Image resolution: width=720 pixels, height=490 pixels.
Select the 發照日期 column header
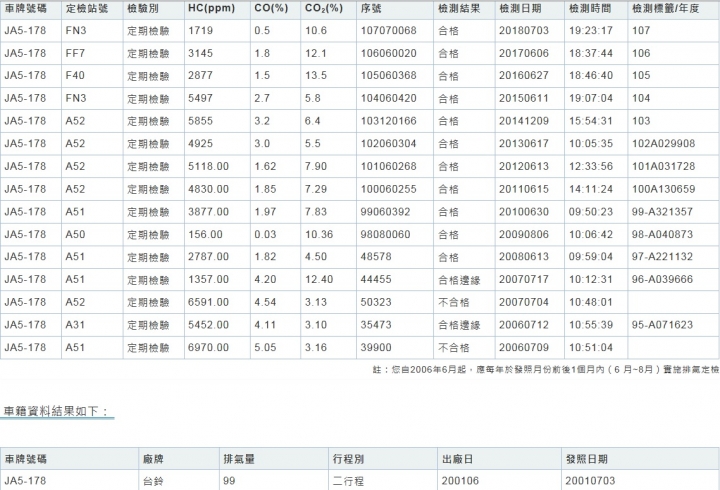click(x=586, y=459)
